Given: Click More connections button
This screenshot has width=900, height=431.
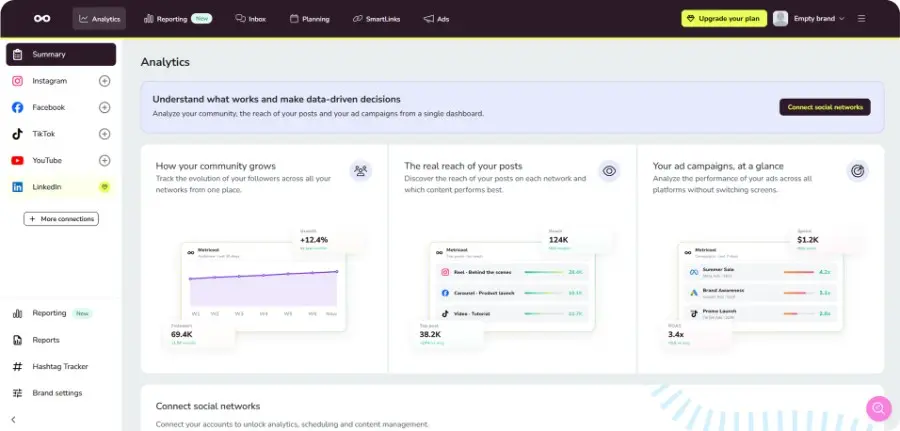Looking at the screenshot, I should click(x=61, y=219).
